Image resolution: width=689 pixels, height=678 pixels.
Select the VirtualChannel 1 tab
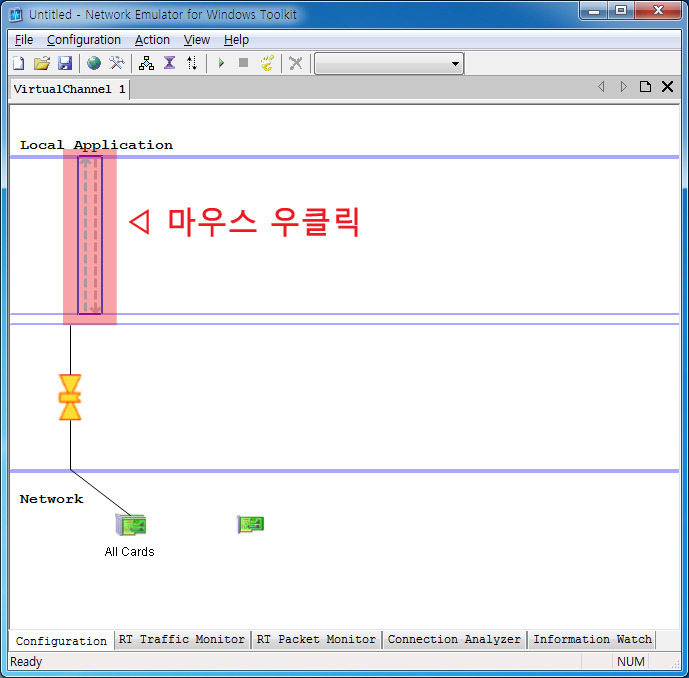(x=69, y=89)
